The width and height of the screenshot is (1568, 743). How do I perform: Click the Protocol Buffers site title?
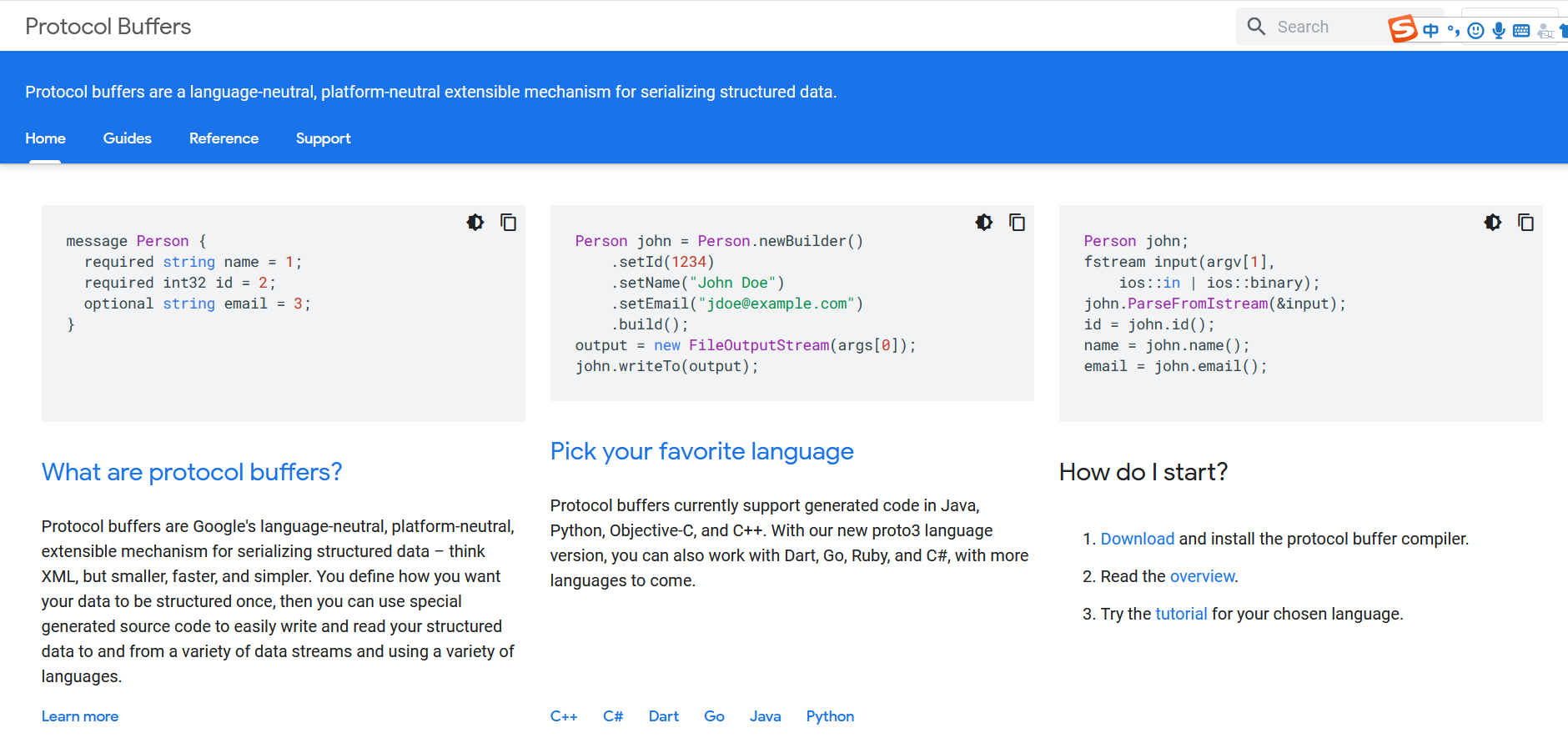click(108, 27)
